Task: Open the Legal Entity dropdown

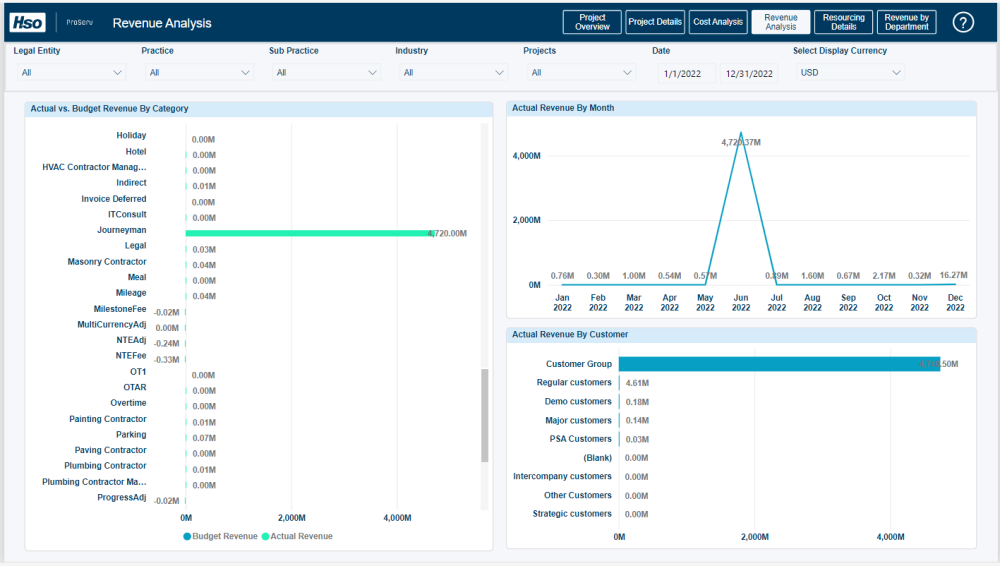Action: pos(71,72)
